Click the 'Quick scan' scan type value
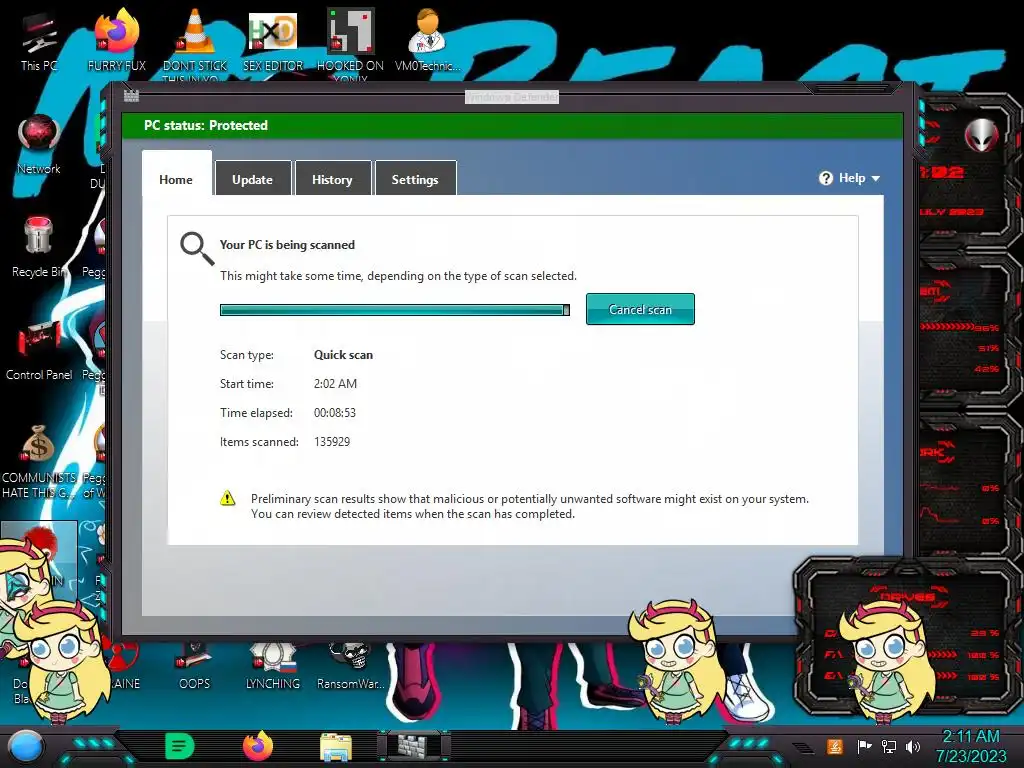The height and width of the screenshot is (768, 1024). click(344, 355)
